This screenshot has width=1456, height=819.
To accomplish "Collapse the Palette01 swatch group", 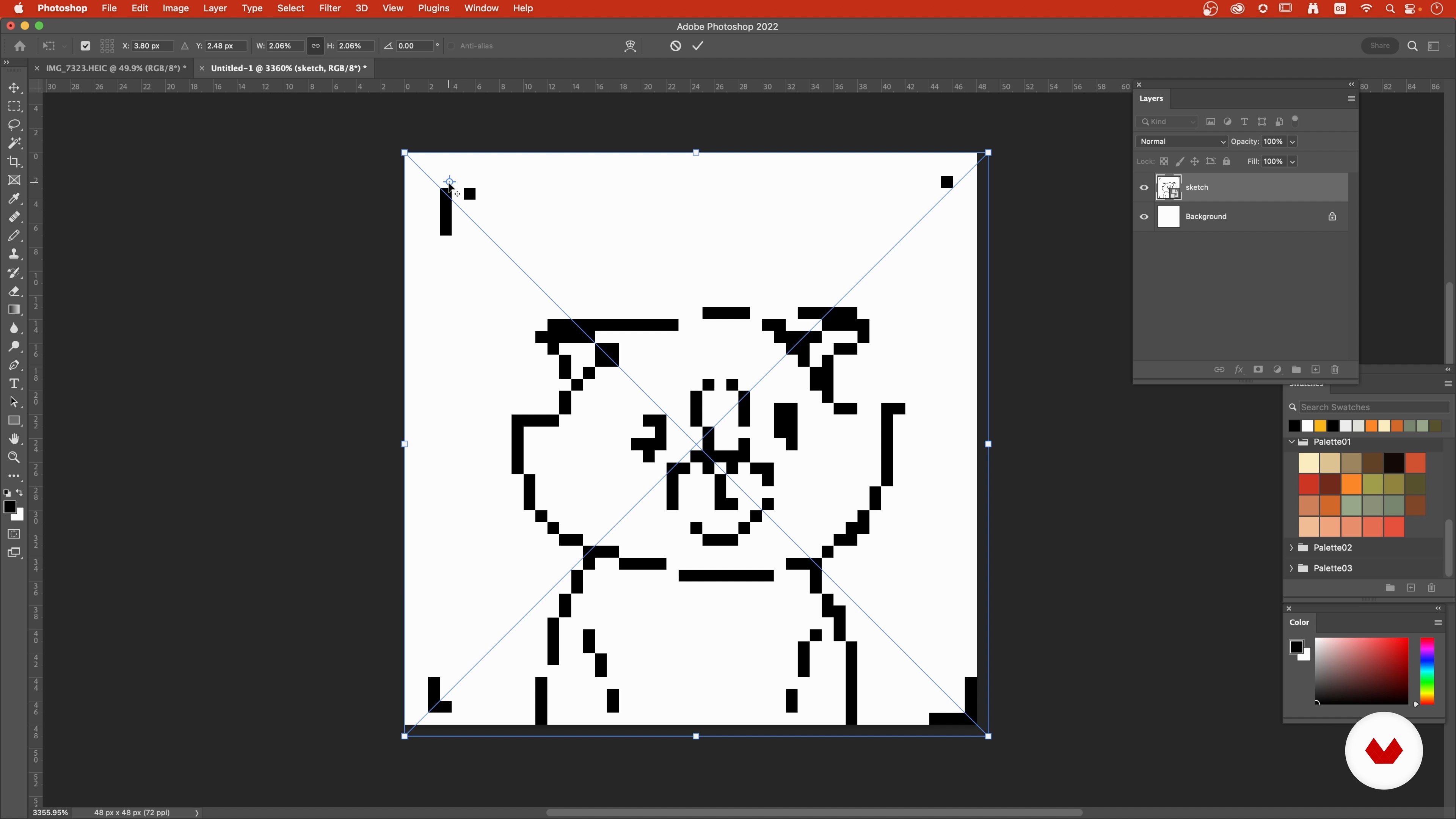I will point(1291,442).
